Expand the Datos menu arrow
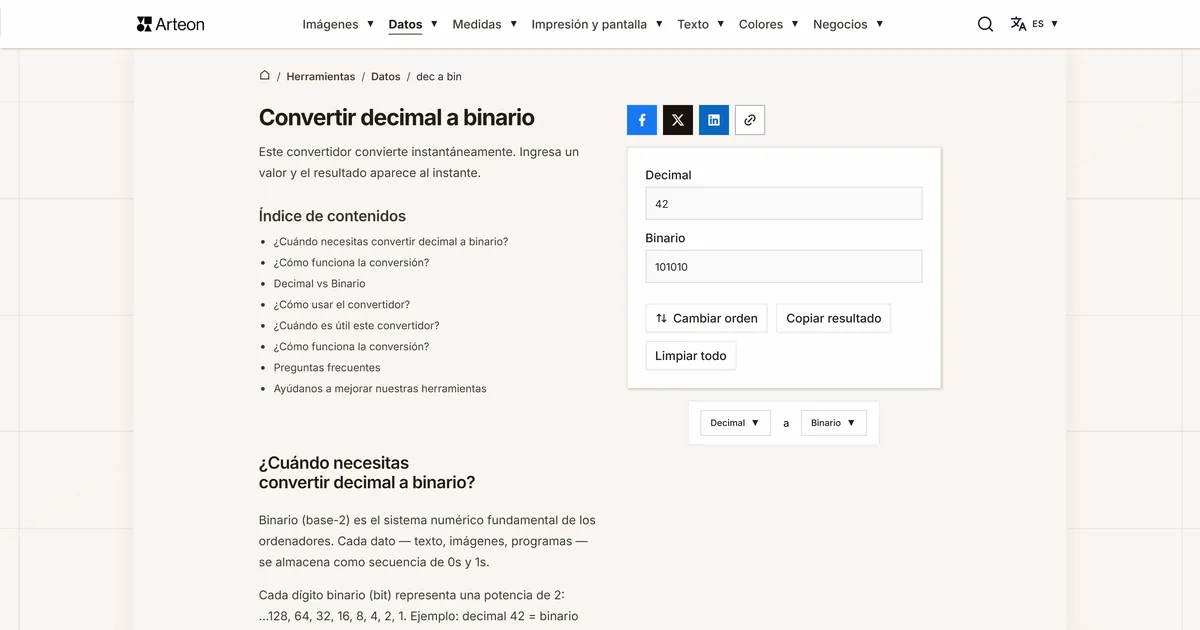1200x630 pixels. click(434, 24)
